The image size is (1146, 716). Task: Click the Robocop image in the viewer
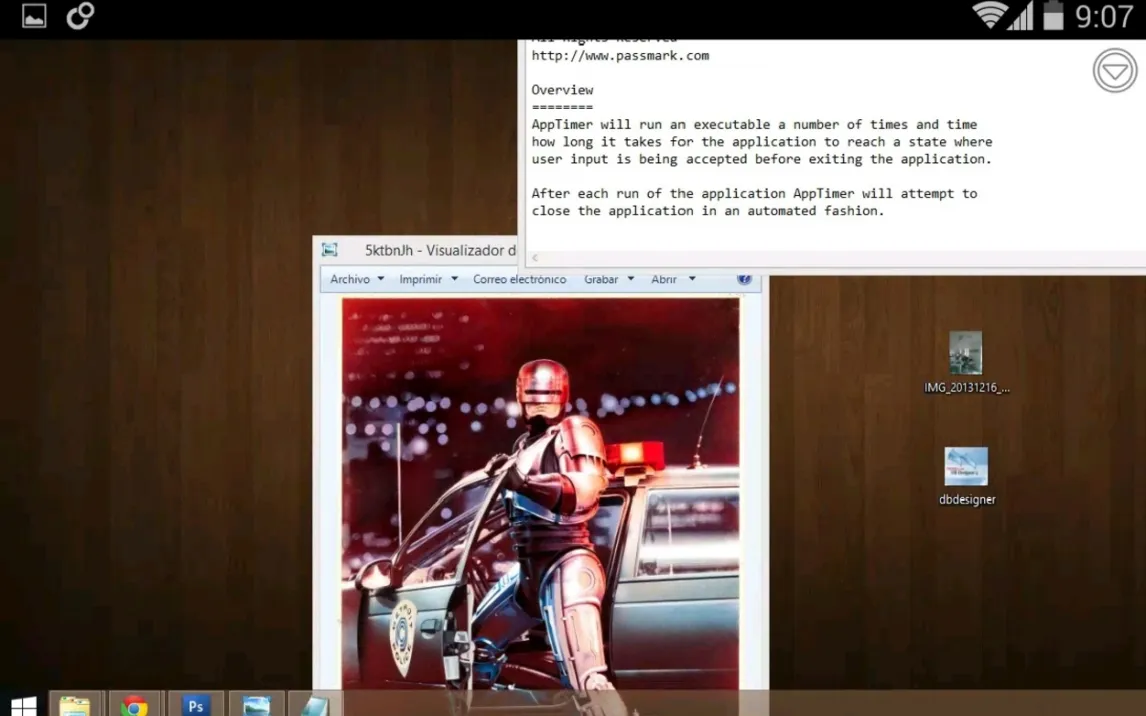(540, 493)
